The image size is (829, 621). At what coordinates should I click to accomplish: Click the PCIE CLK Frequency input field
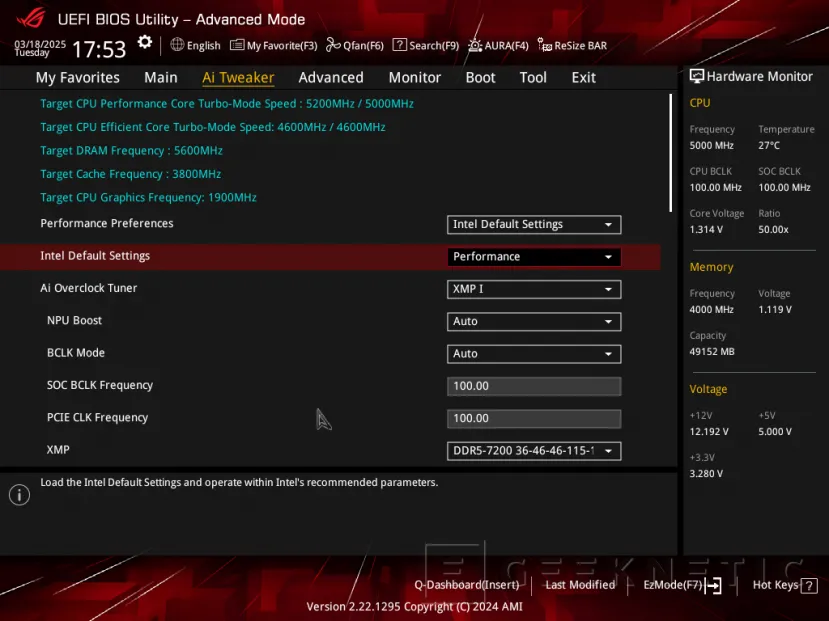(534, 419)
